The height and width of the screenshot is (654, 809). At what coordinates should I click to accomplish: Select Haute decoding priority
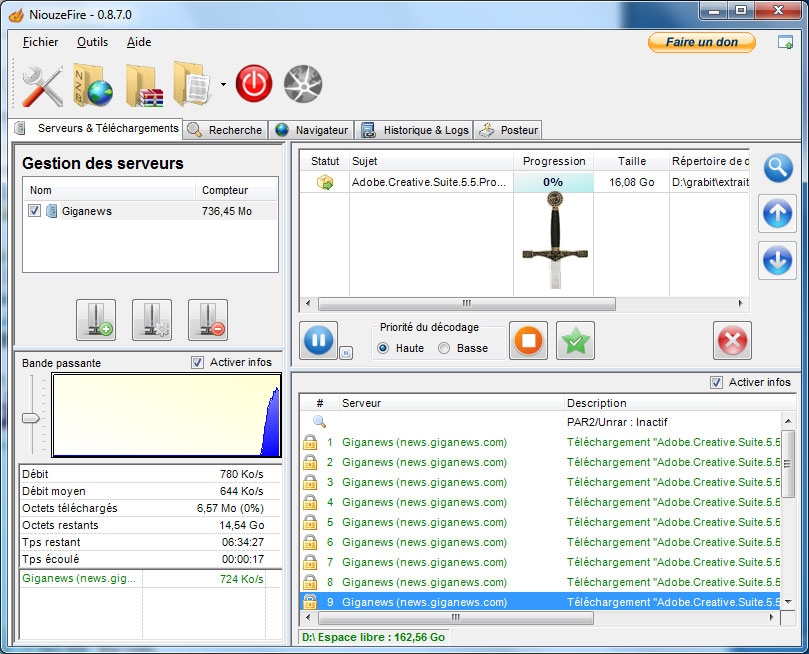(383, 348)
